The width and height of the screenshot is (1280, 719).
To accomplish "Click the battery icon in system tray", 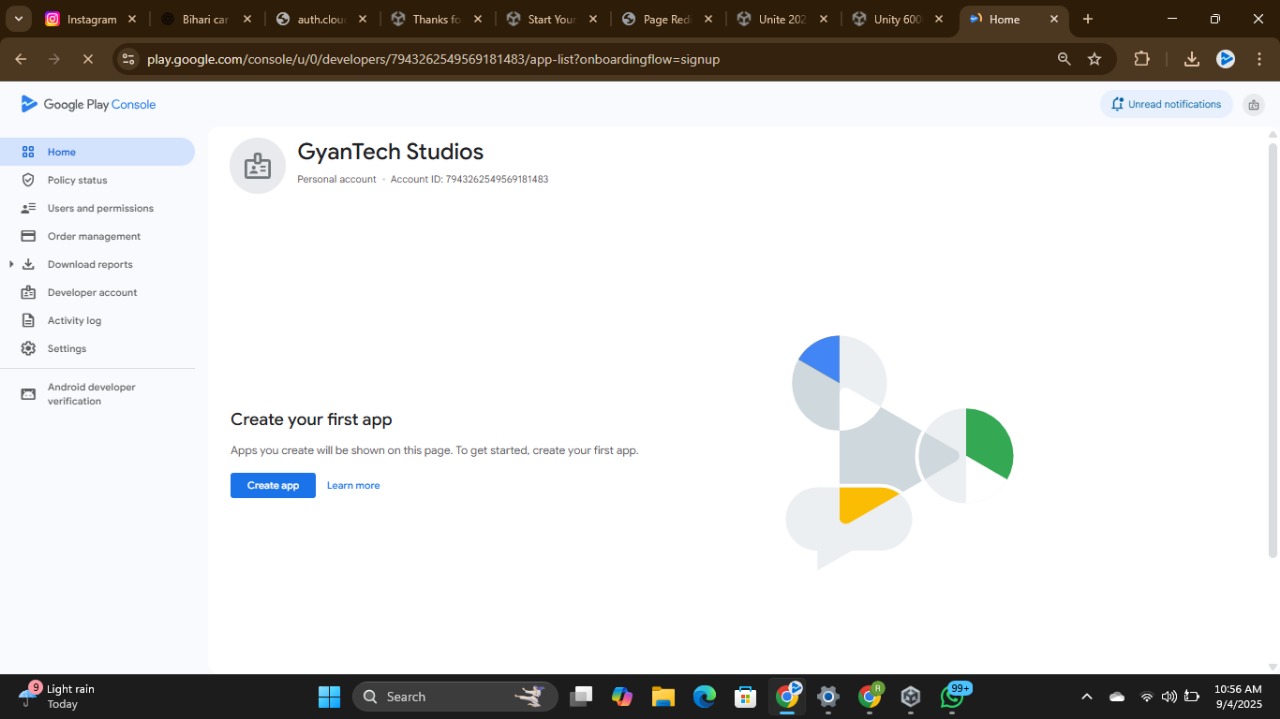I will pyautogui.click(x=1192, y=696).
